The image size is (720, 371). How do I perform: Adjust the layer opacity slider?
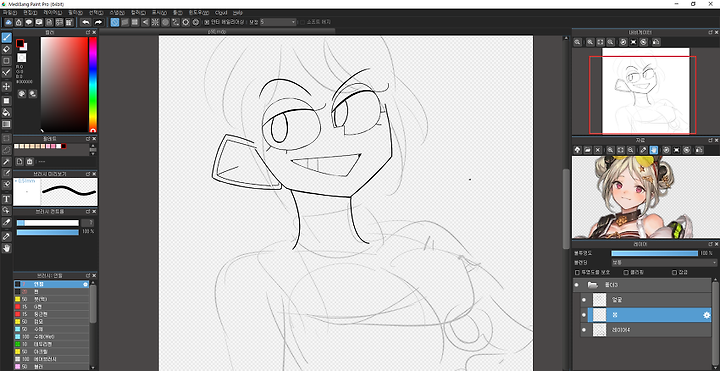(x=654, y=253)
